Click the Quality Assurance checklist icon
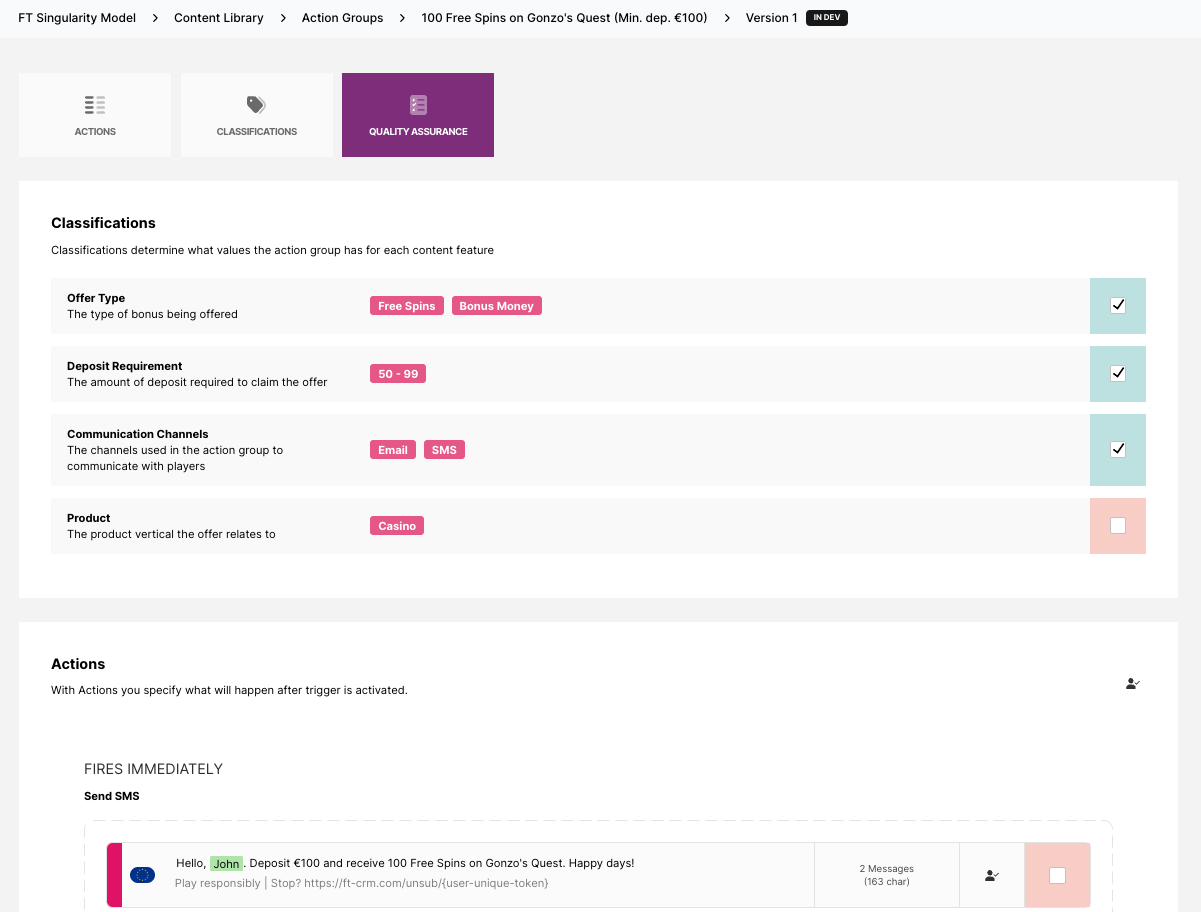The width and height of the screenshot is (1201, 912). click(x=418, y=105)
